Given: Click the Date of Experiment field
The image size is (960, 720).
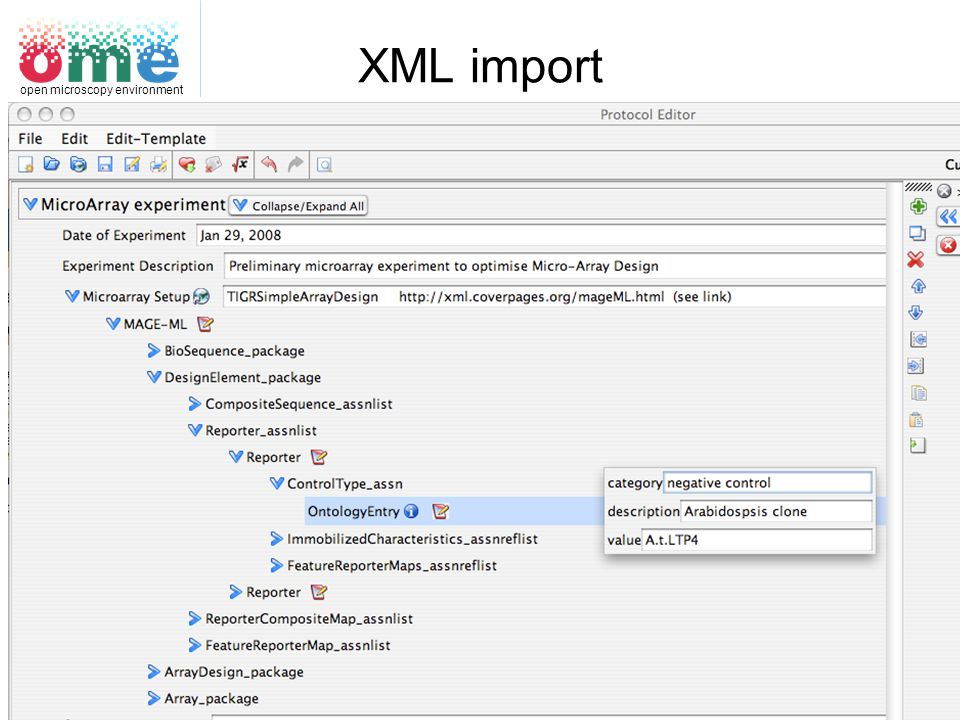Looking at the screenshot, I should [541, 236].
